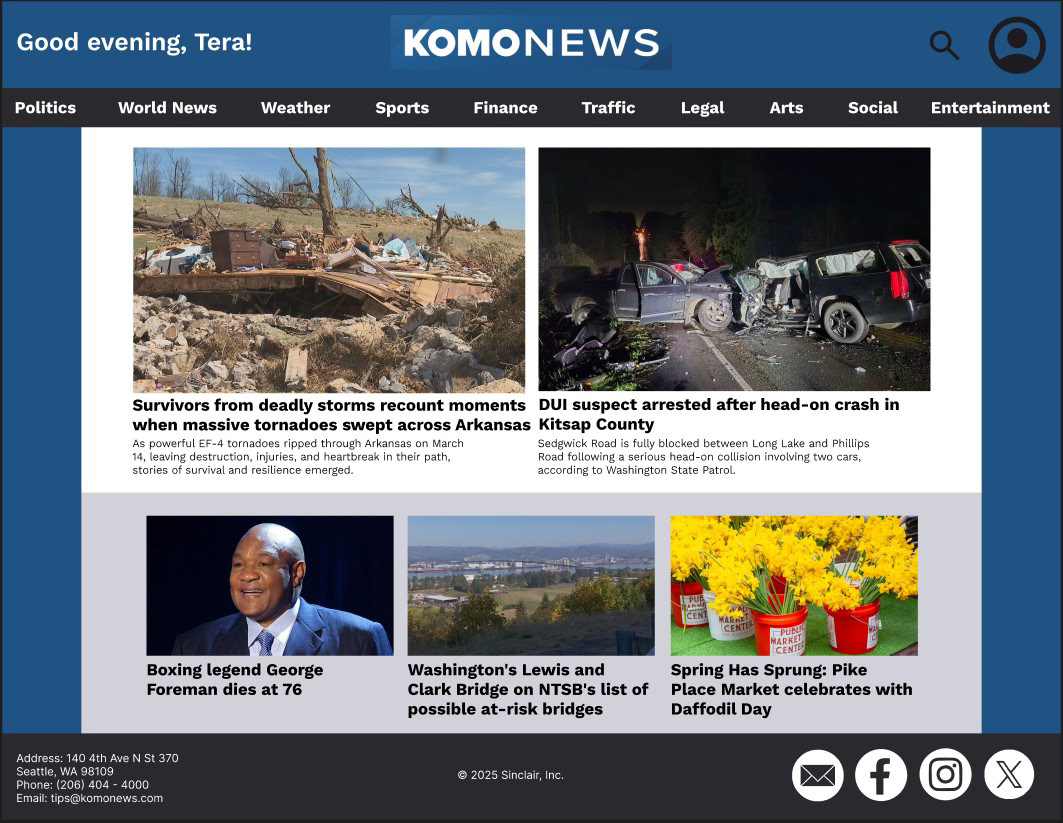1063x823 pixels.
Task: Go to the Weather section
Action: pos(296,108)
